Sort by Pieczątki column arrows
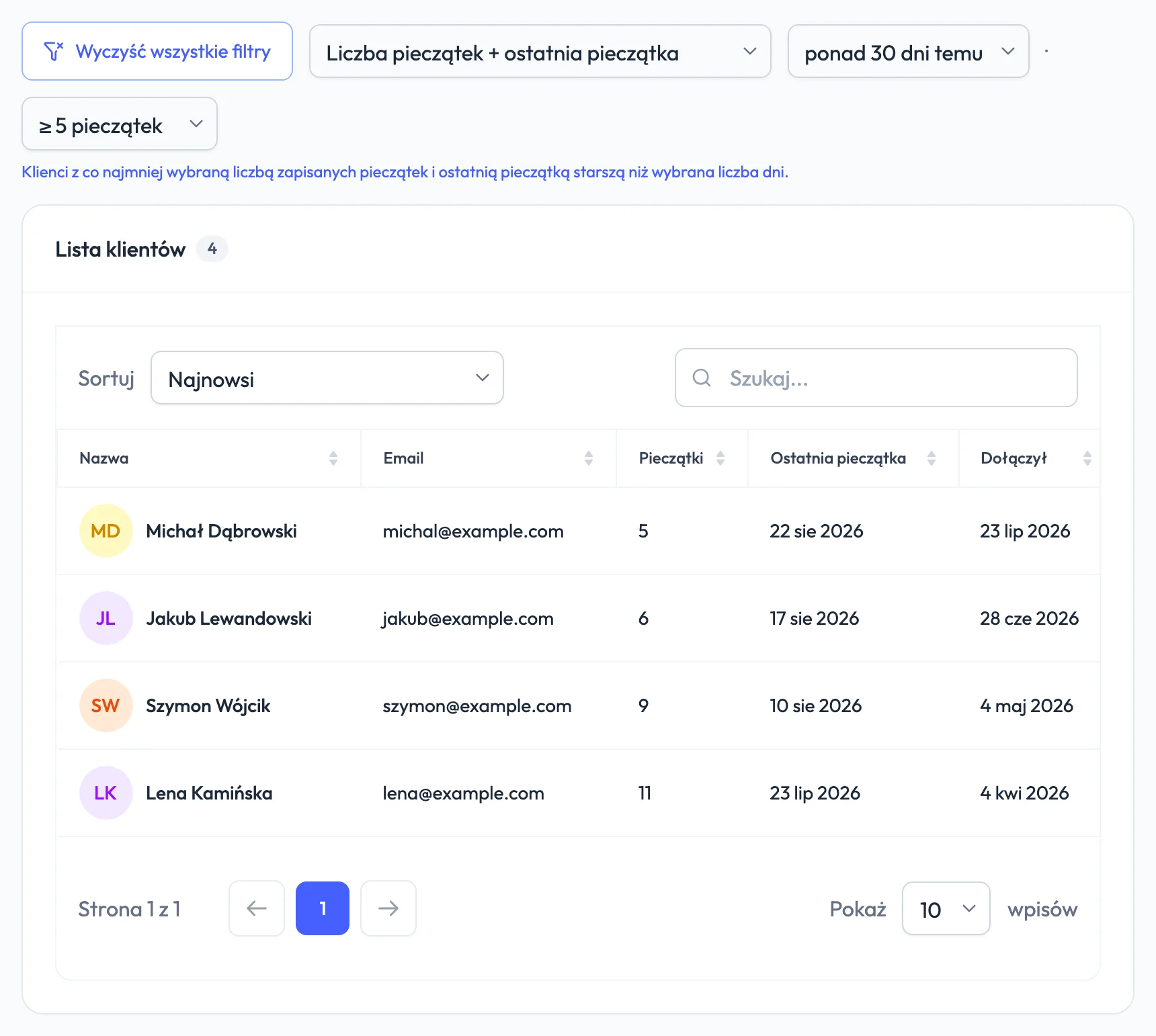The width and height of the screenshot is (1156, 1036). [x=720, y=458]
